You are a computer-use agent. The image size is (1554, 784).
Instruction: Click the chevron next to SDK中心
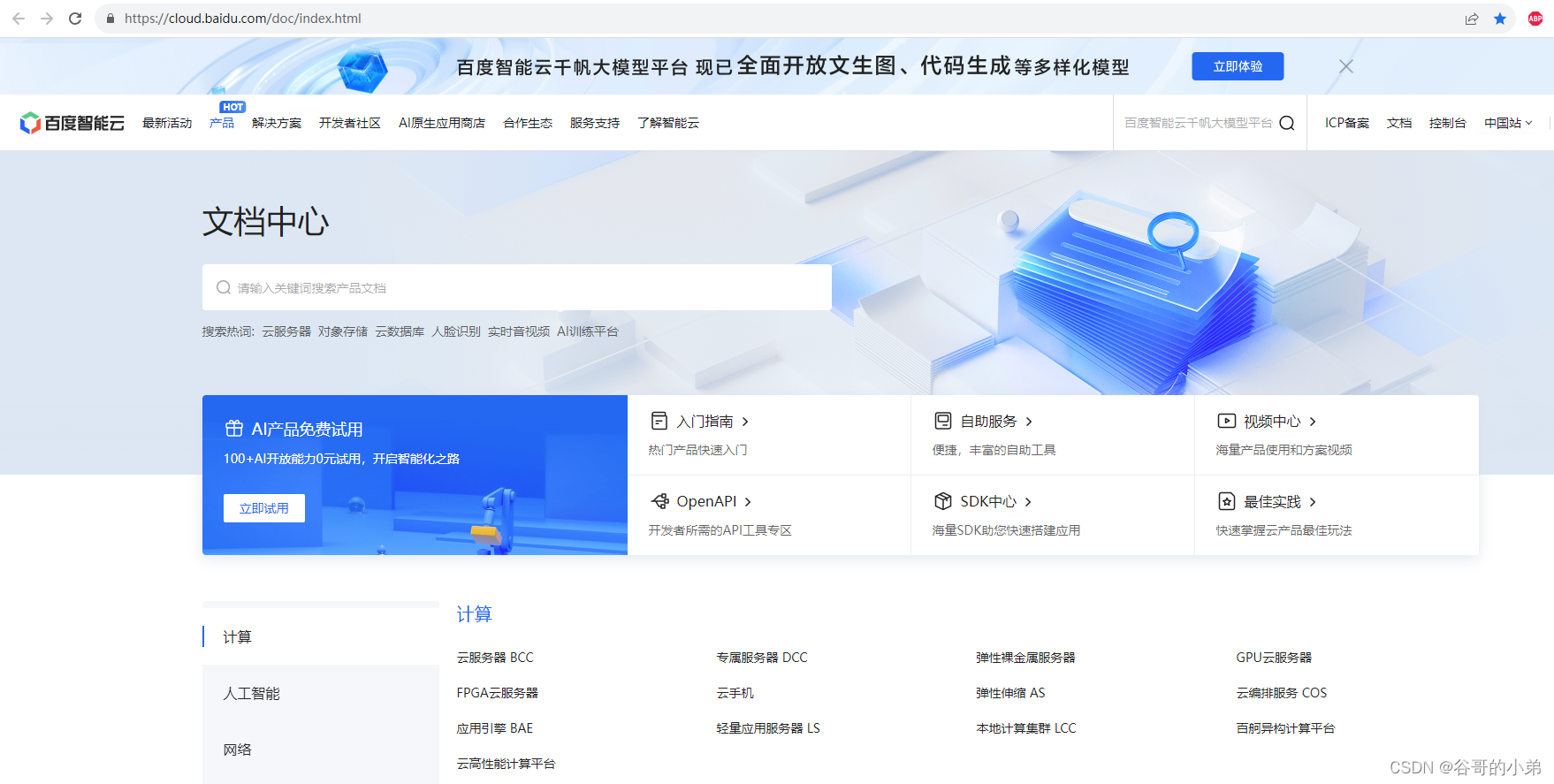[1028, 502]
